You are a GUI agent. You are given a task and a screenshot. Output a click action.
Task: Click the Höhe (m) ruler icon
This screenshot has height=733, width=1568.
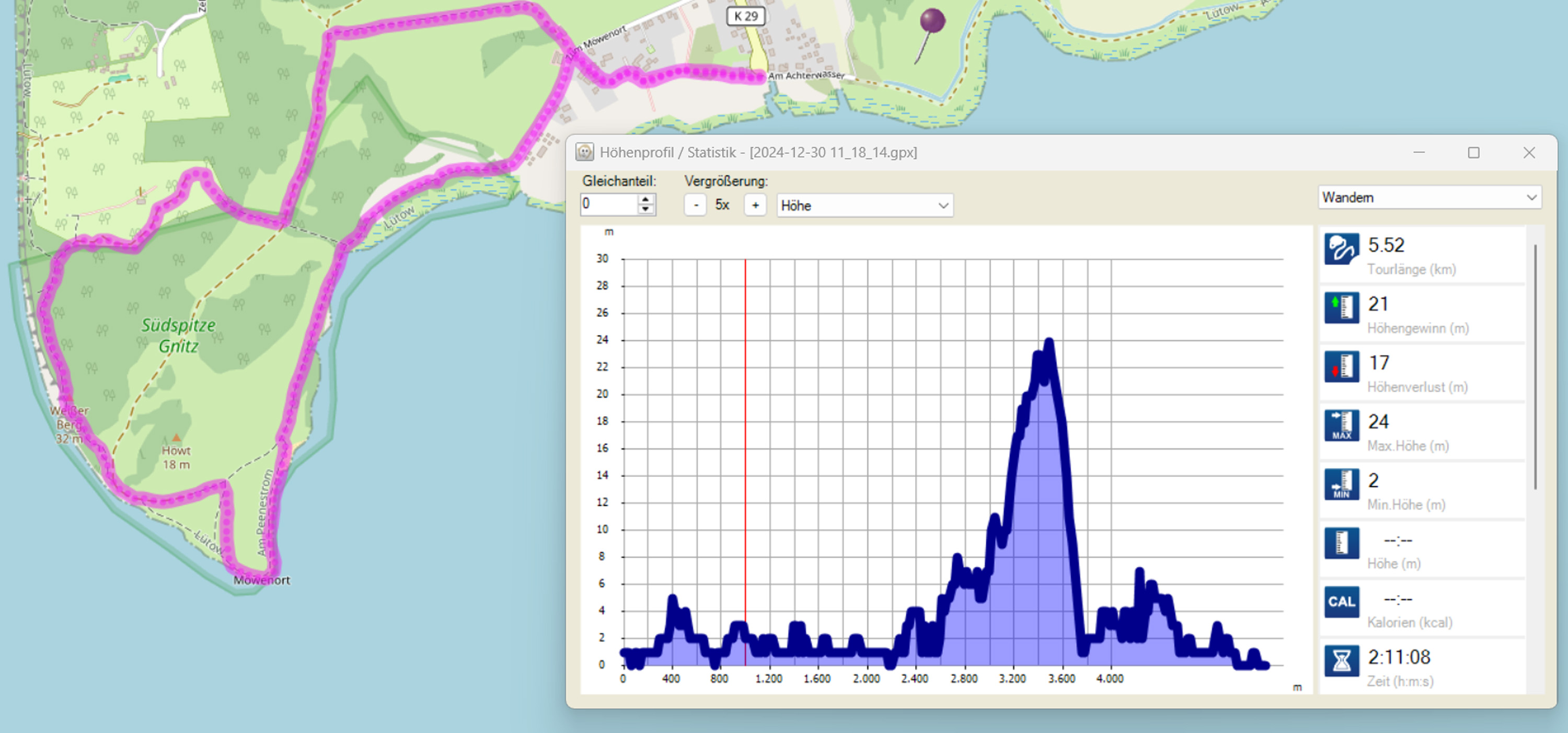[1342, 544]
